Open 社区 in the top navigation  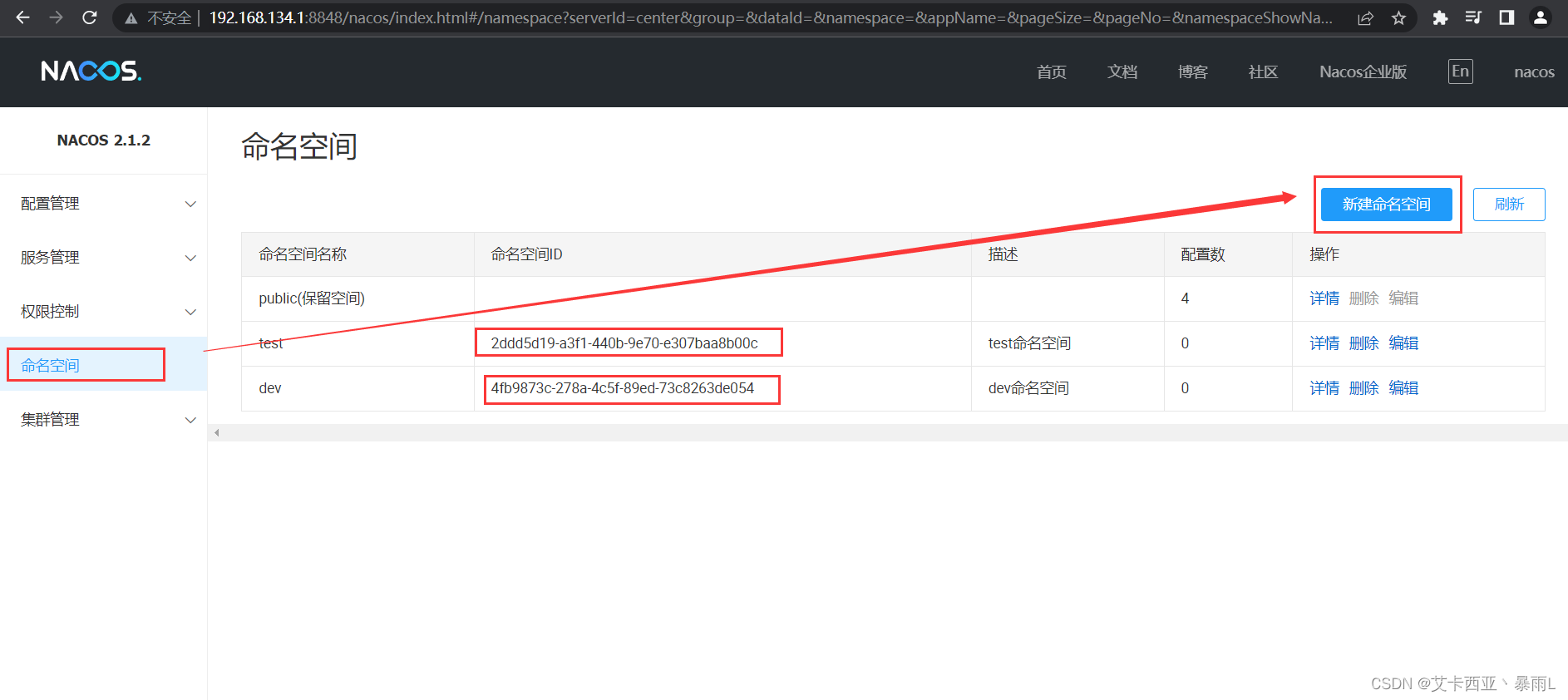[1263, 72]
